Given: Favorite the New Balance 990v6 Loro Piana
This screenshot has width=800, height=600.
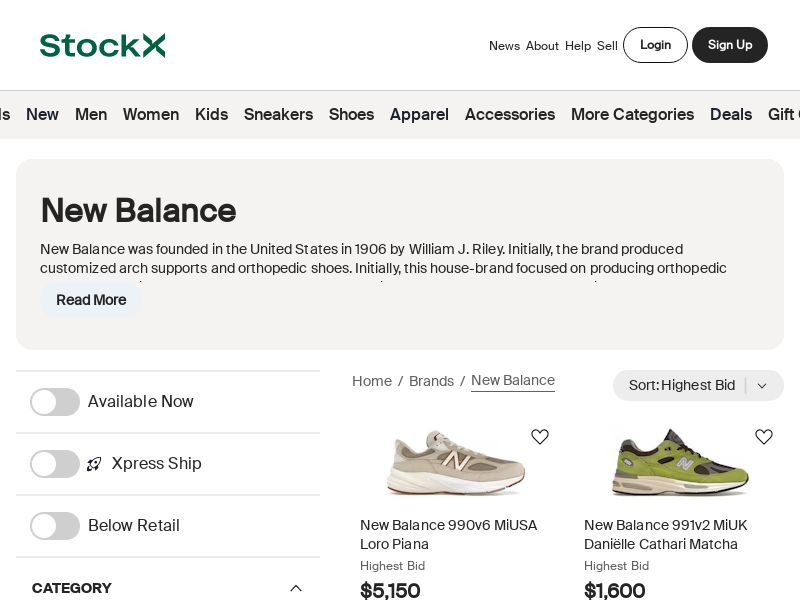Looking at the screenshot, I should point(540,437).
